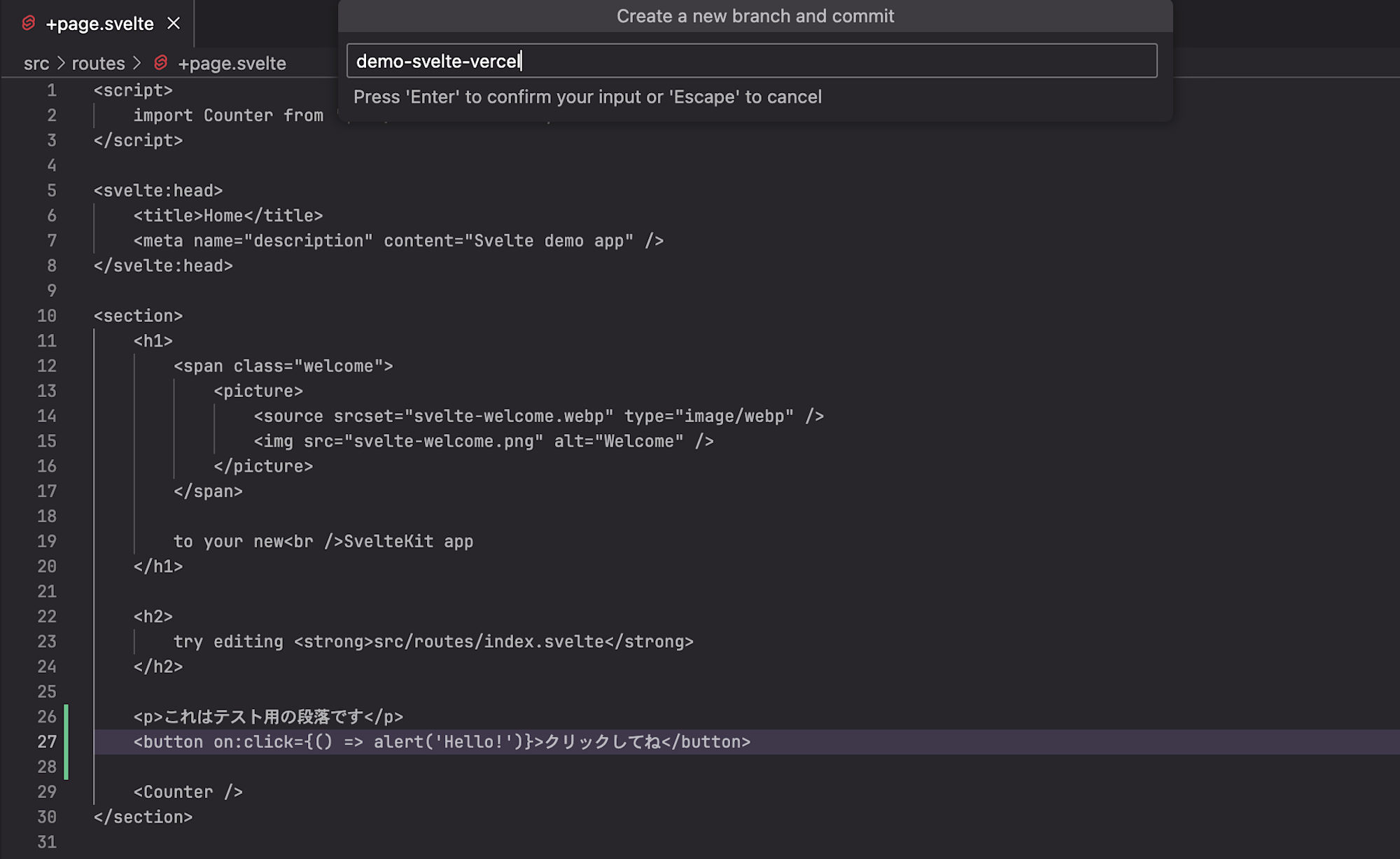
Task: Open the +page.svelte breadcrumb segment
Action: click(x=232, y=64)
